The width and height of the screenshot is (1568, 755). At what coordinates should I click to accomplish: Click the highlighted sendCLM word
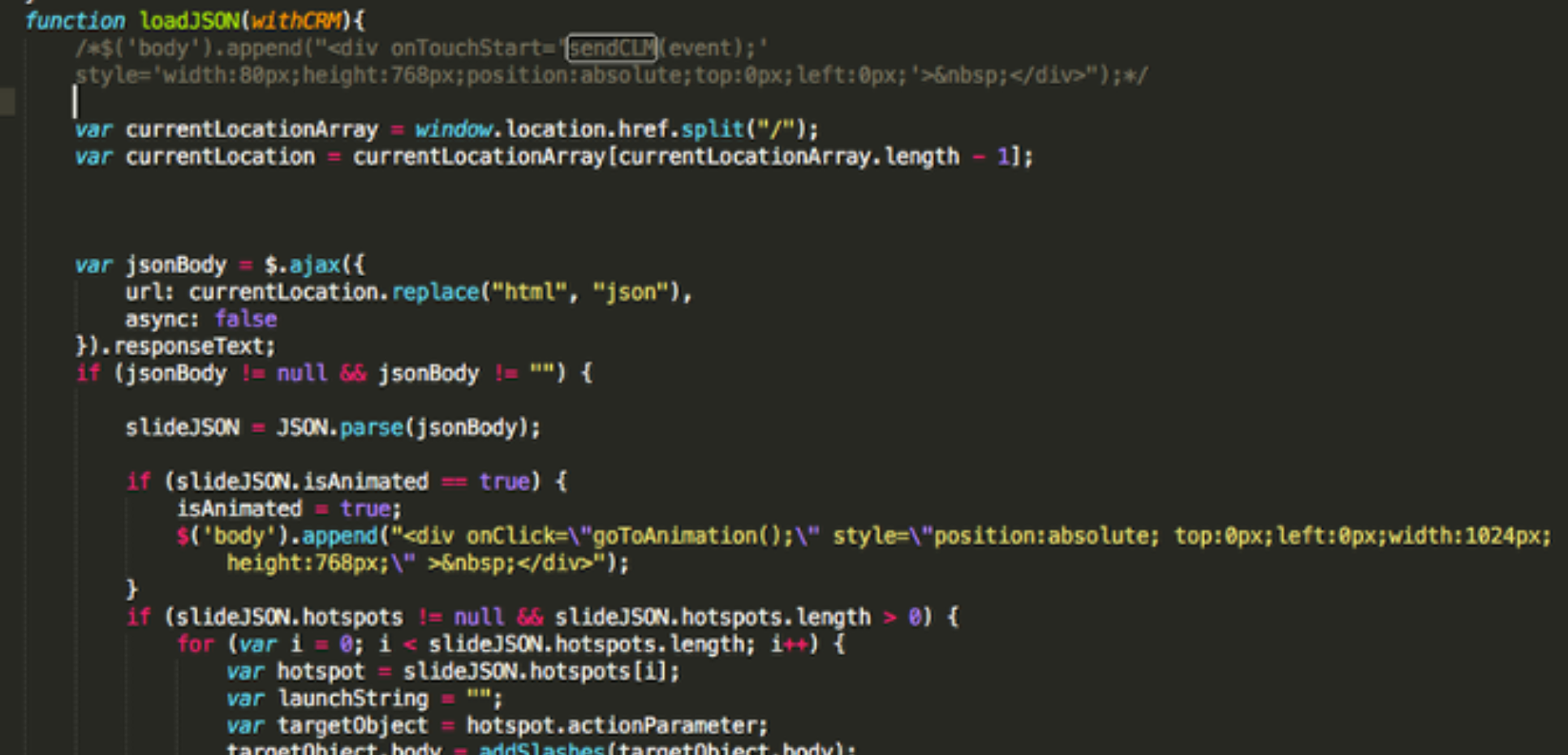[x=611, y=48]
